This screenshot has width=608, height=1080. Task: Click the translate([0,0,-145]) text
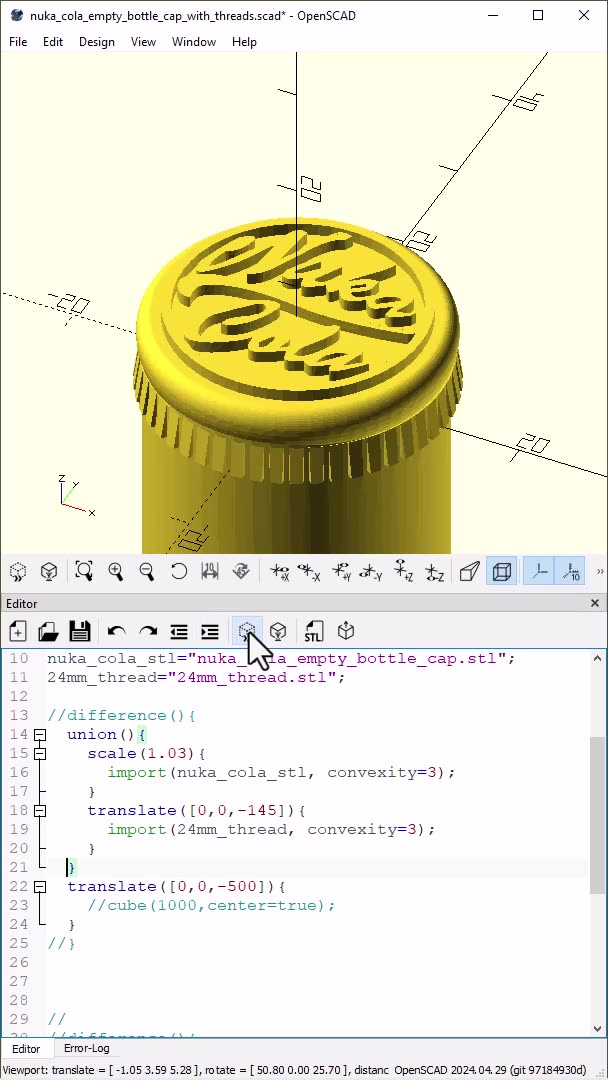point(196,811)
